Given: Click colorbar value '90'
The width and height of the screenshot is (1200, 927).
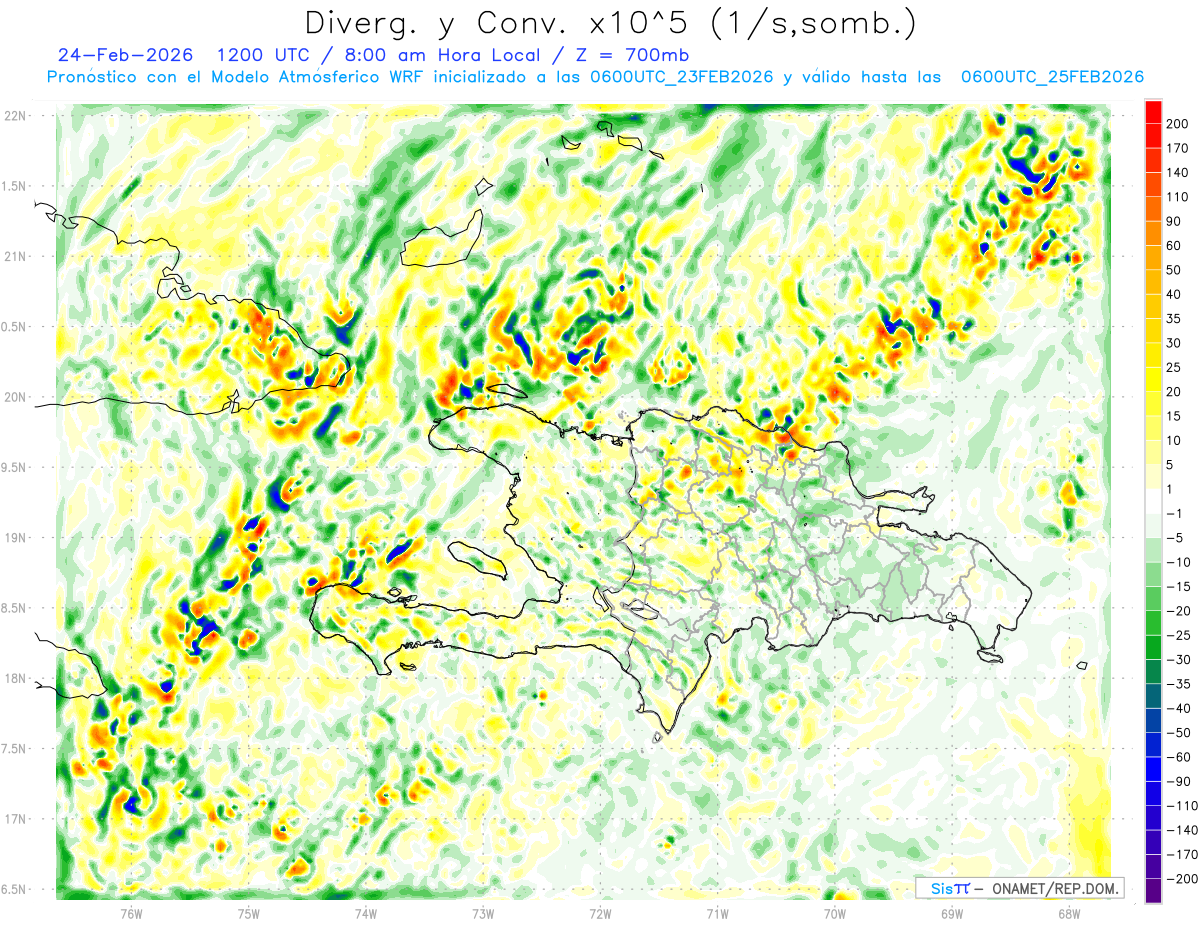Looking at the screenshot, I should (x=1175, y=221).
